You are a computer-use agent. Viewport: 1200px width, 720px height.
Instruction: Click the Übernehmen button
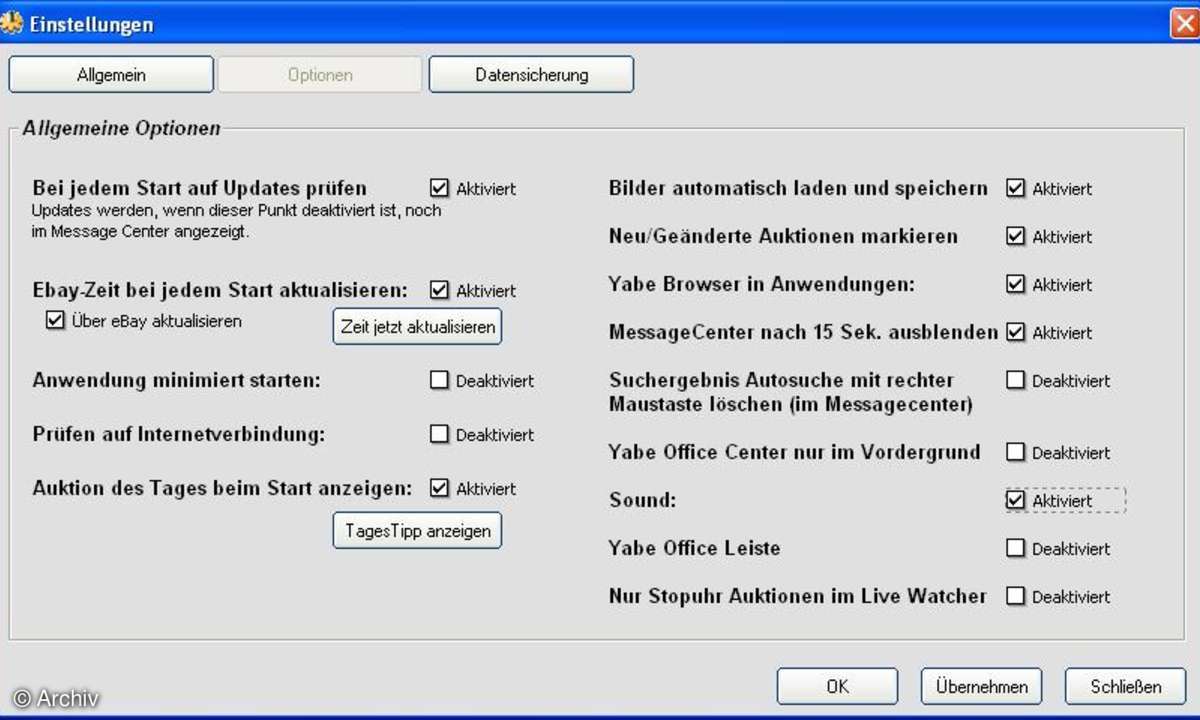pyautogui.click(x=981, y=687)
